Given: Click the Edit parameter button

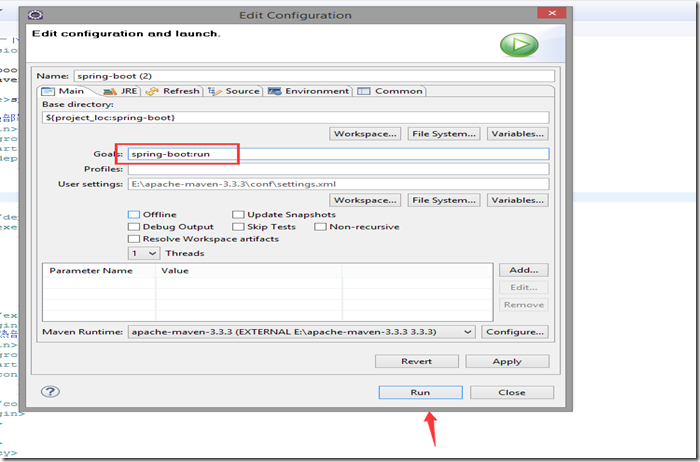Looking at the screenshot, I should click(x=523, y=287).
